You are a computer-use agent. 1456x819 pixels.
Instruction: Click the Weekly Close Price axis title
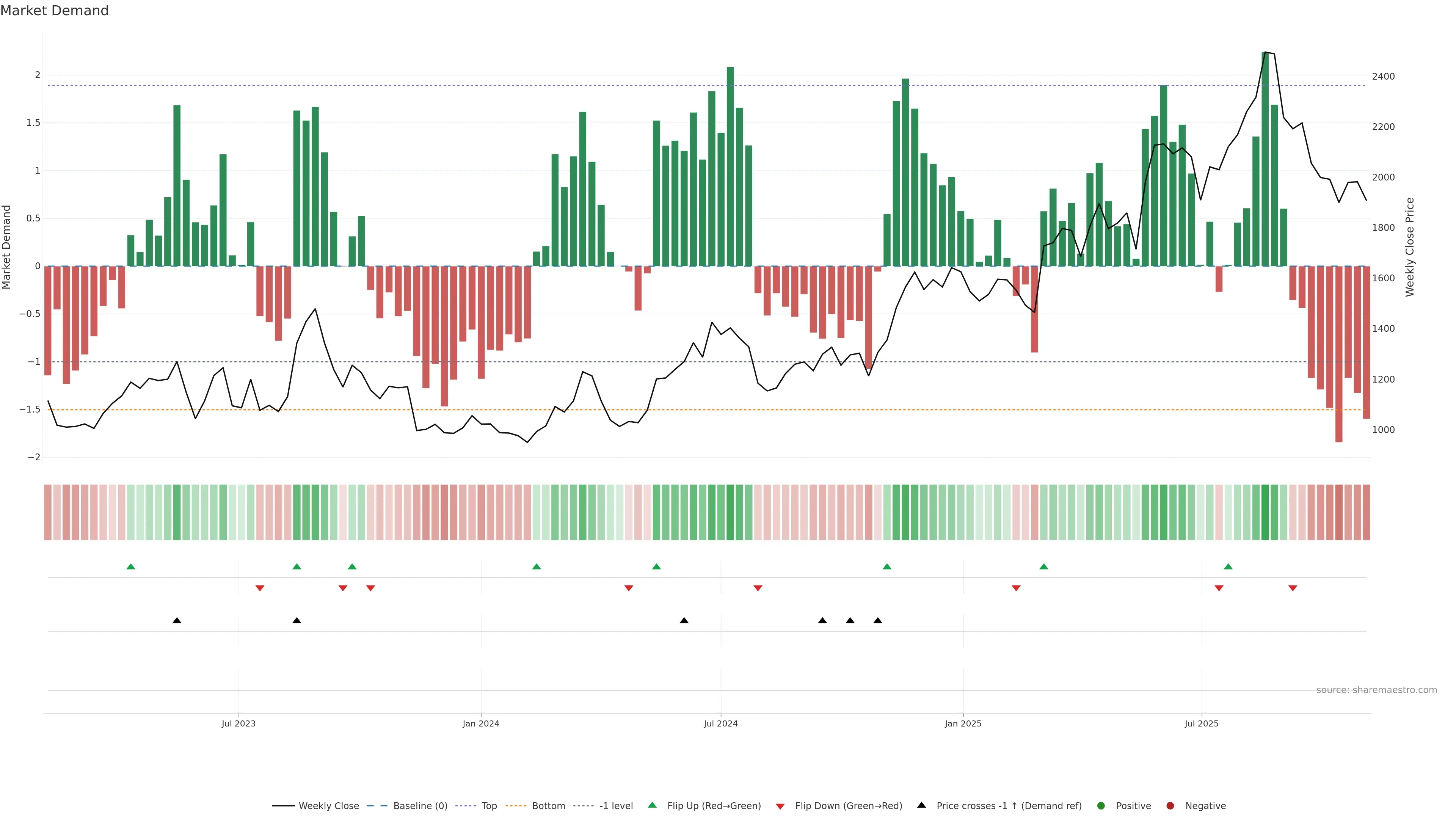pos(1410,247)
